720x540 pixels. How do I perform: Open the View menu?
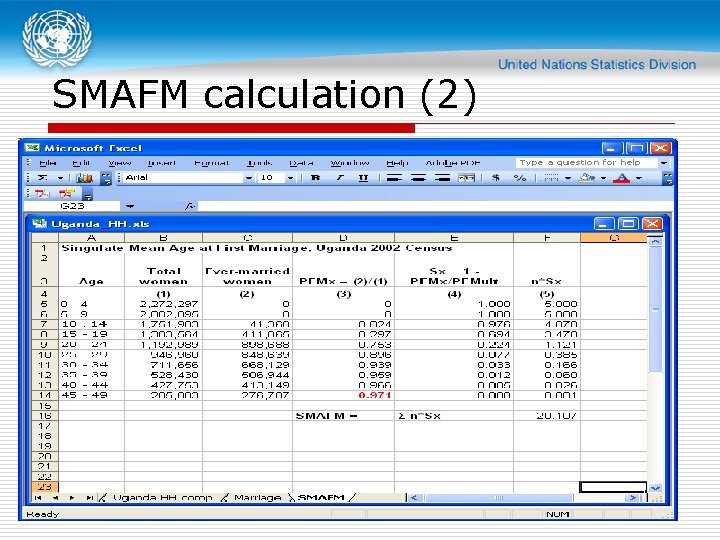point(119,163)
